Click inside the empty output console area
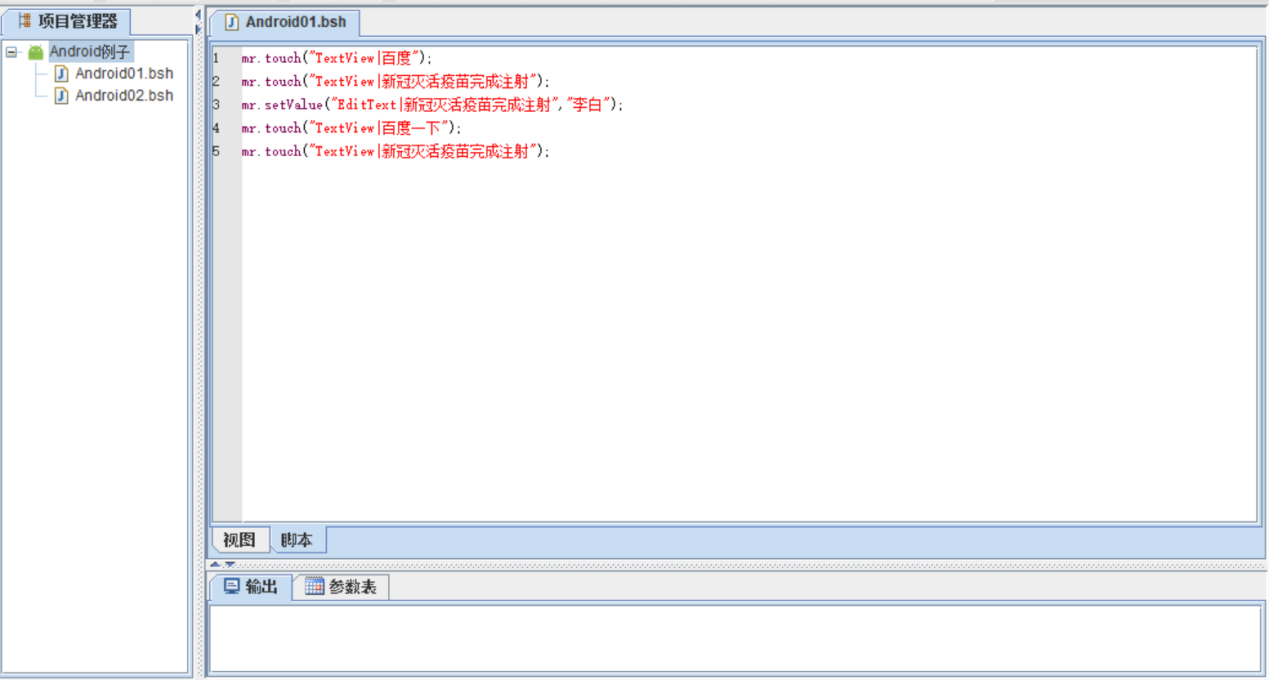The width and height of the screenshot is (1269, 680). pos(734,637)
